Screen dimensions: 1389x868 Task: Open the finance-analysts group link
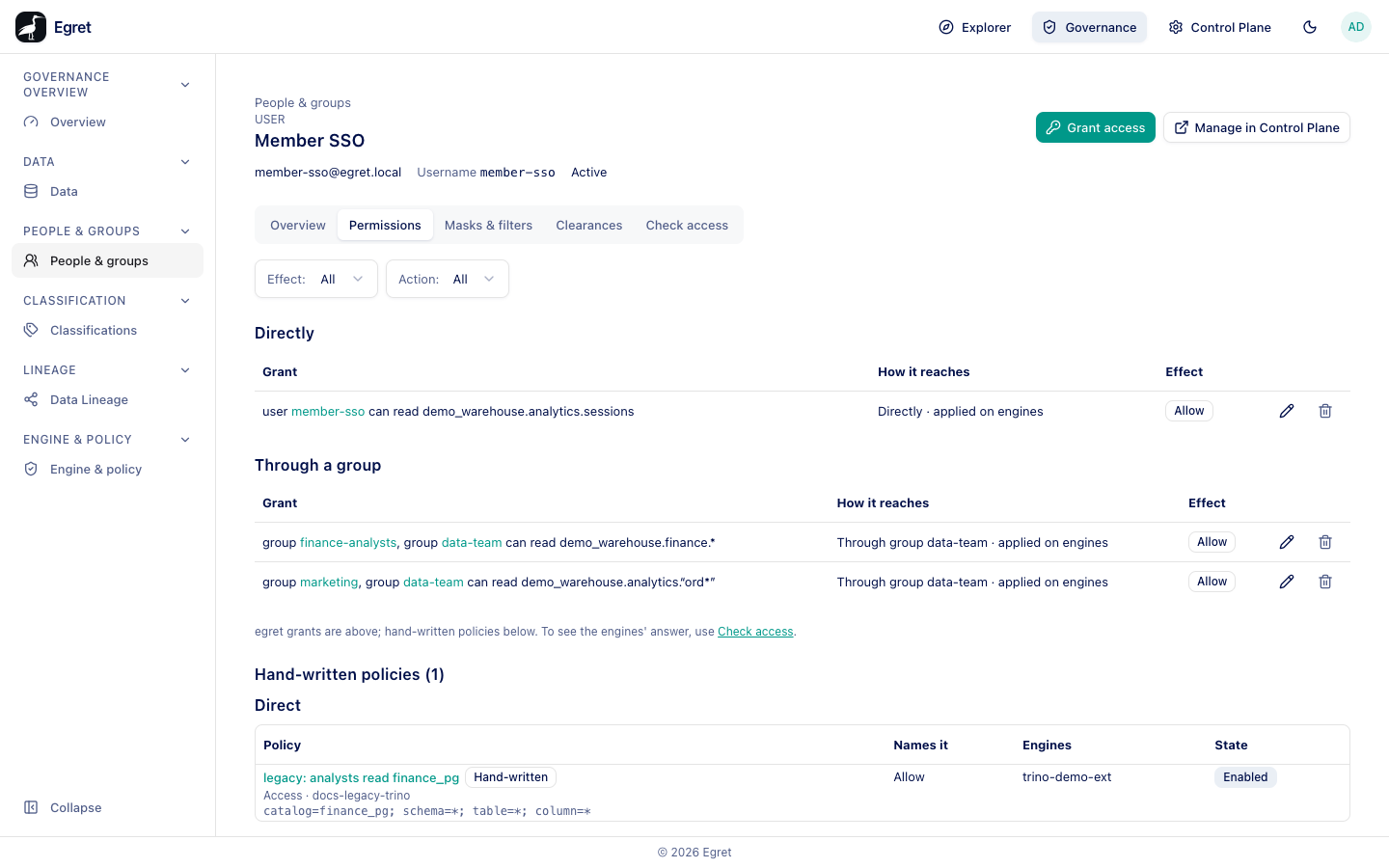point(348,543)
